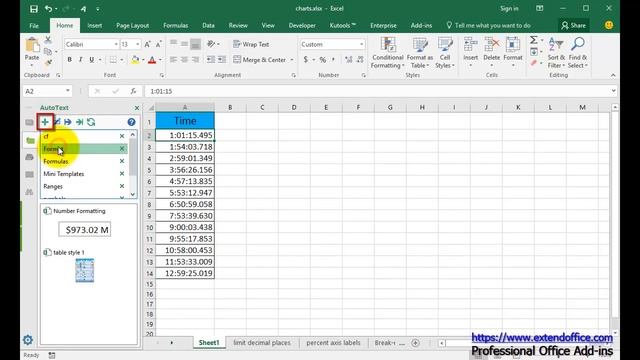This screenshot has width=640, height=360.
Task: Open the File tab
Action: (34, 25)
